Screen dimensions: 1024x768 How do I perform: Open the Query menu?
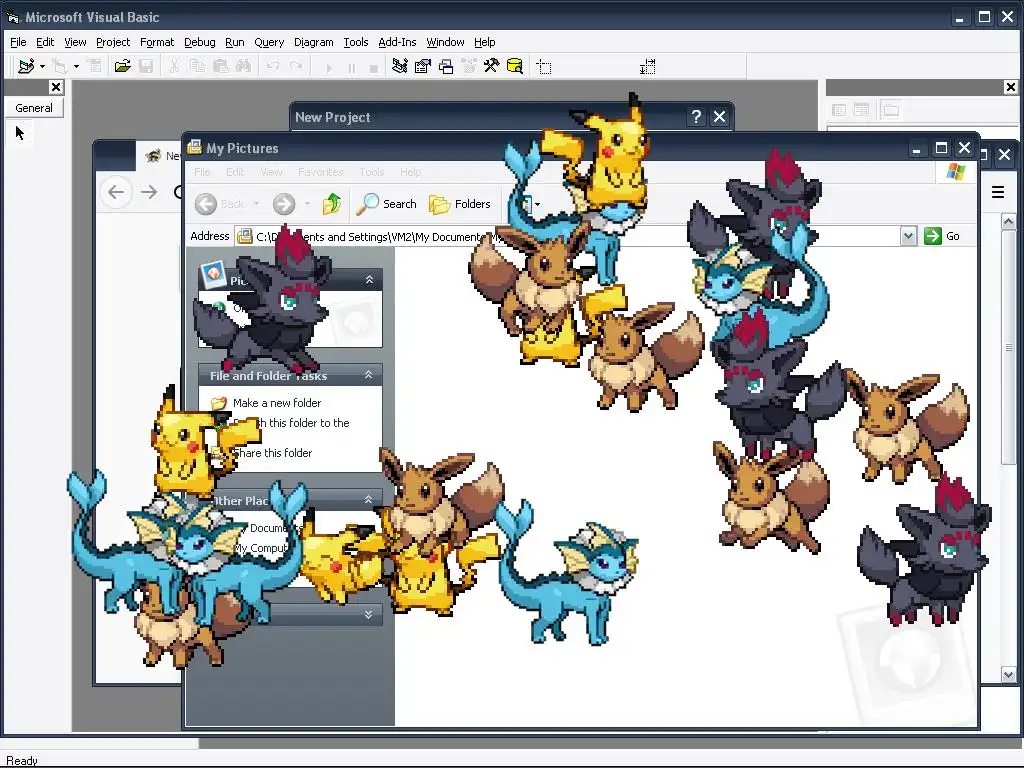click(269, 42)
